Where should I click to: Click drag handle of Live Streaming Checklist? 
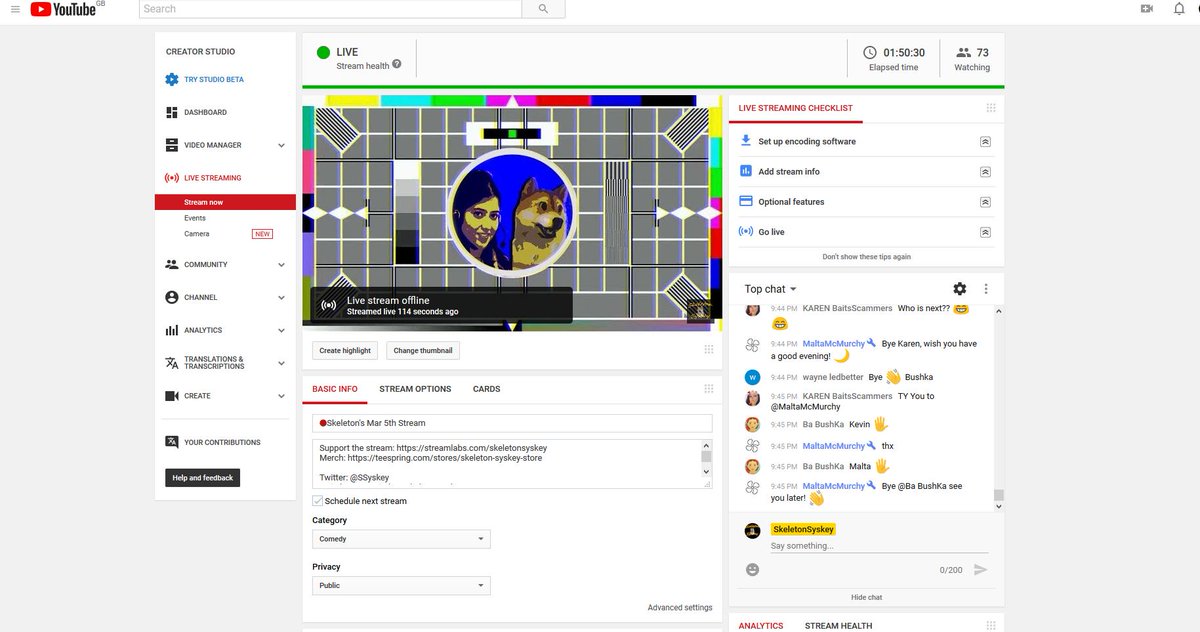[x=991, y=108]
